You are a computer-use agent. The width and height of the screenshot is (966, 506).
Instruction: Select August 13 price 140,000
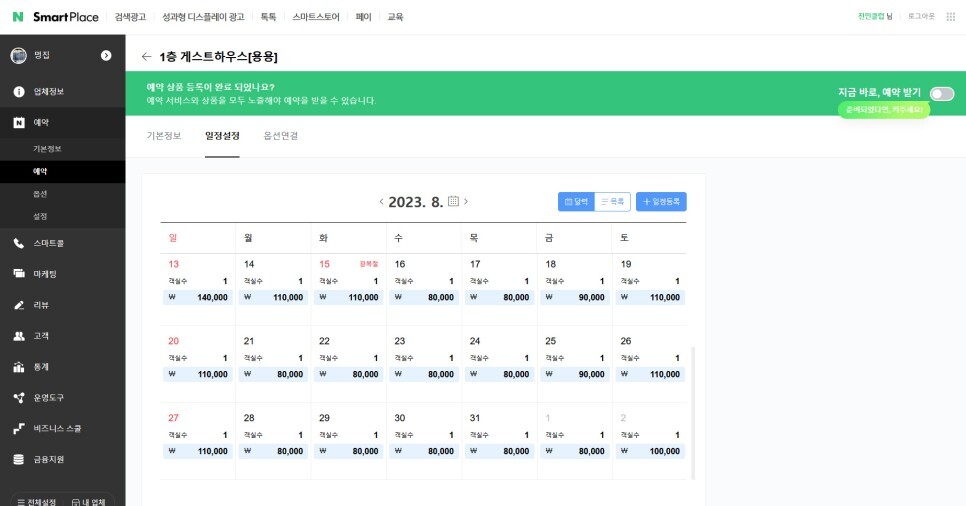click(x=198, y=297)
